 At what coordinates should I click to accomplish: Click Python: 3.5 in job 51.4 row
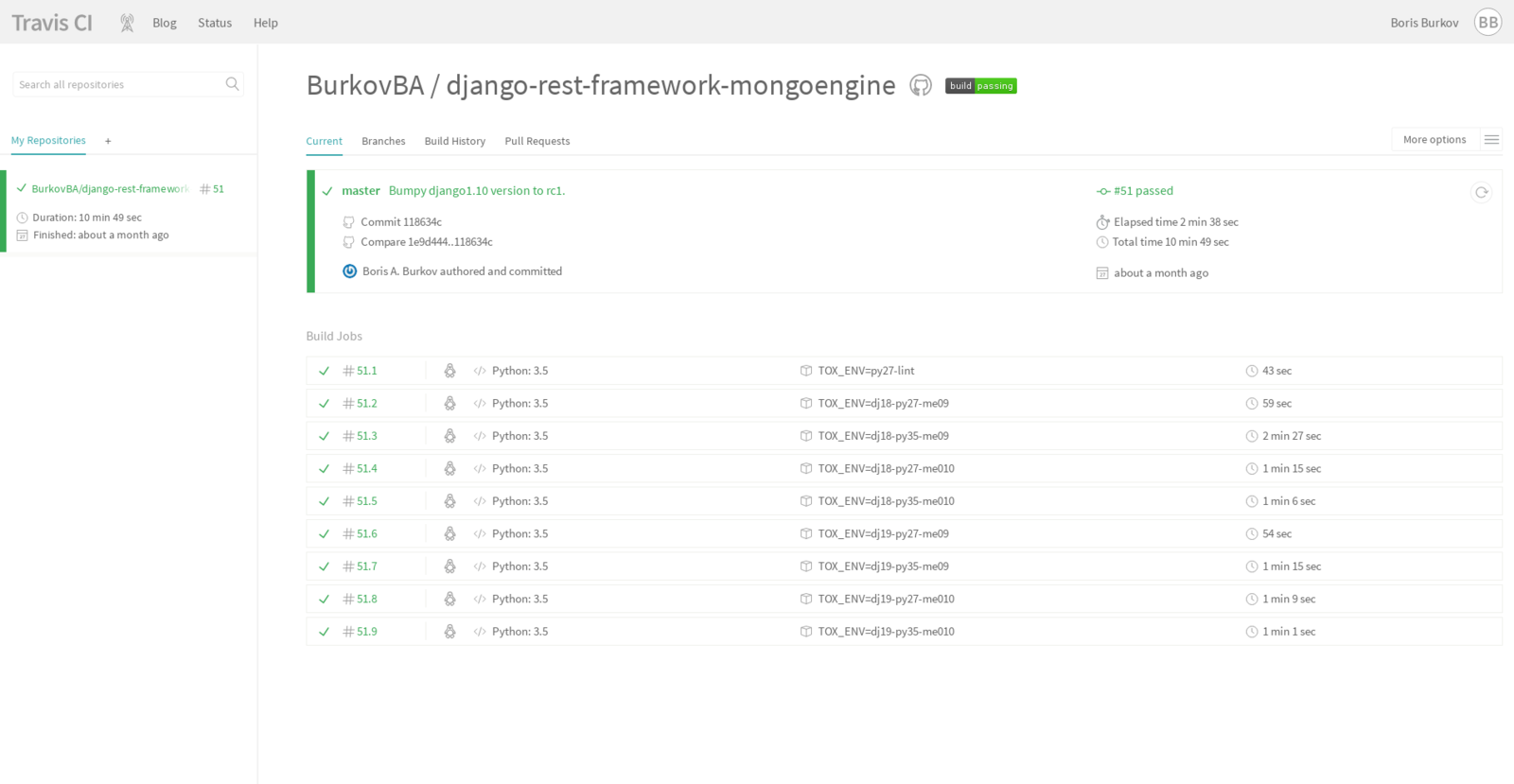point(519,469)
